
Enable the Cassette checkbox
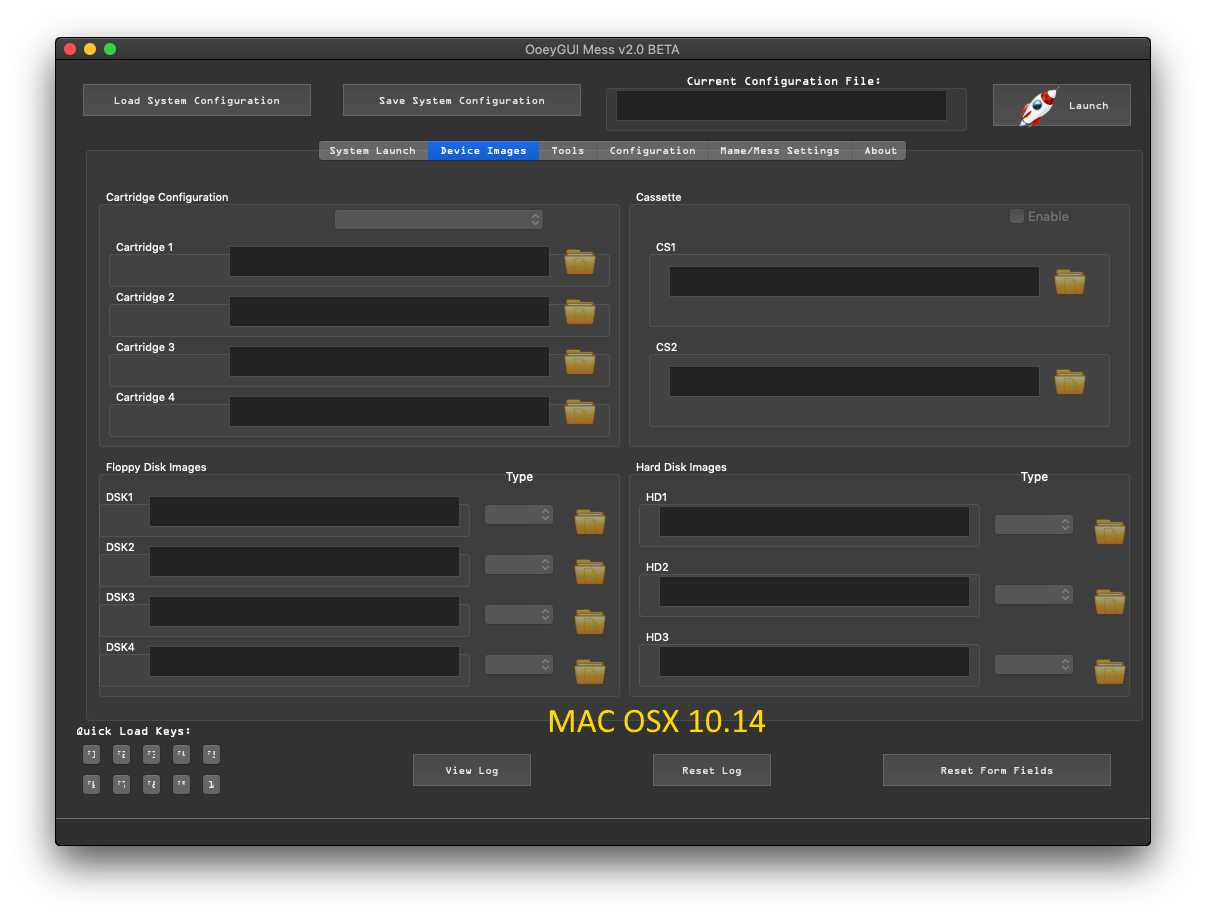[x=1017, y=216]
